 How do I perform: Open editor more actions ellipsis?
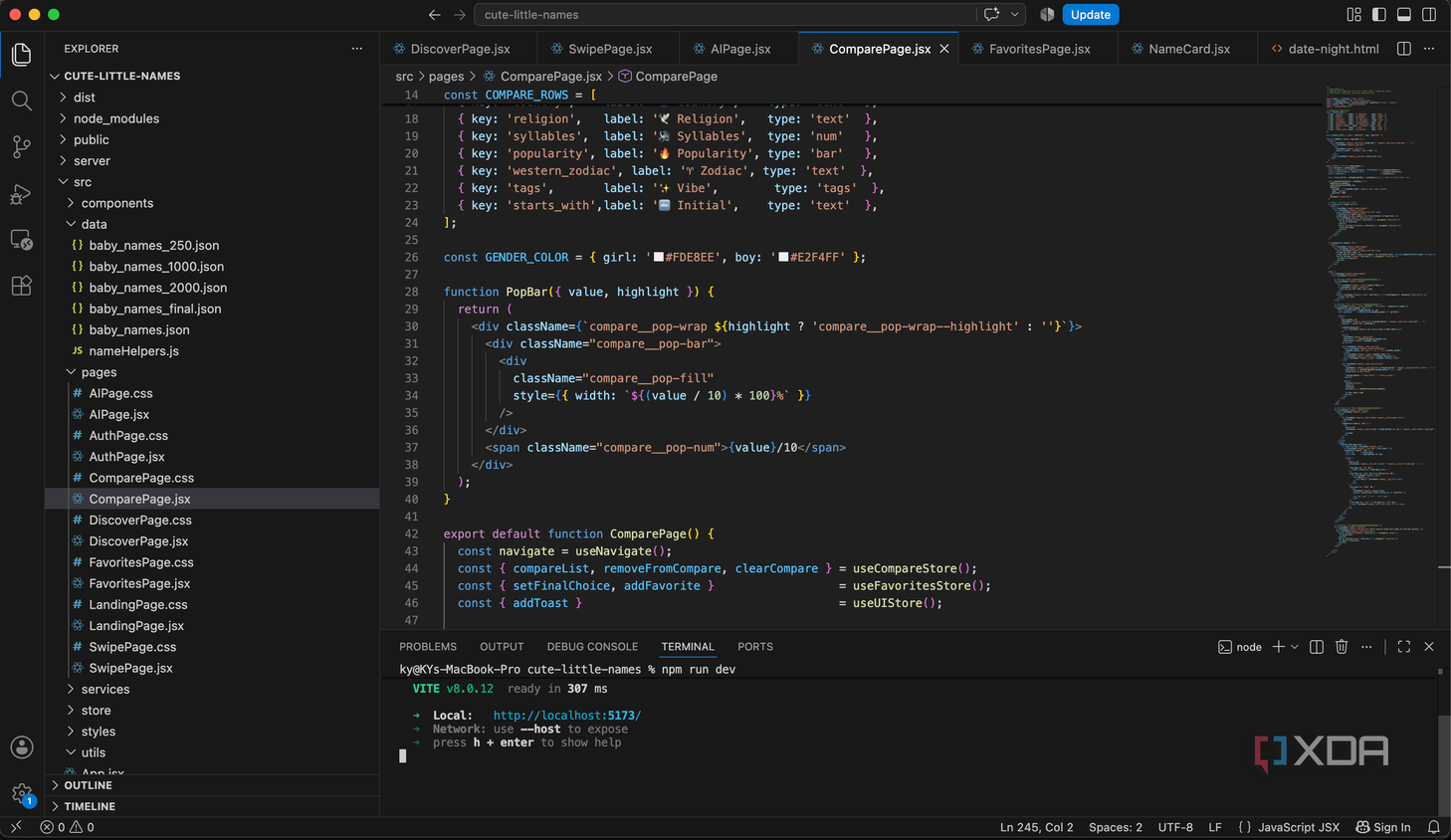[1429, 49]
